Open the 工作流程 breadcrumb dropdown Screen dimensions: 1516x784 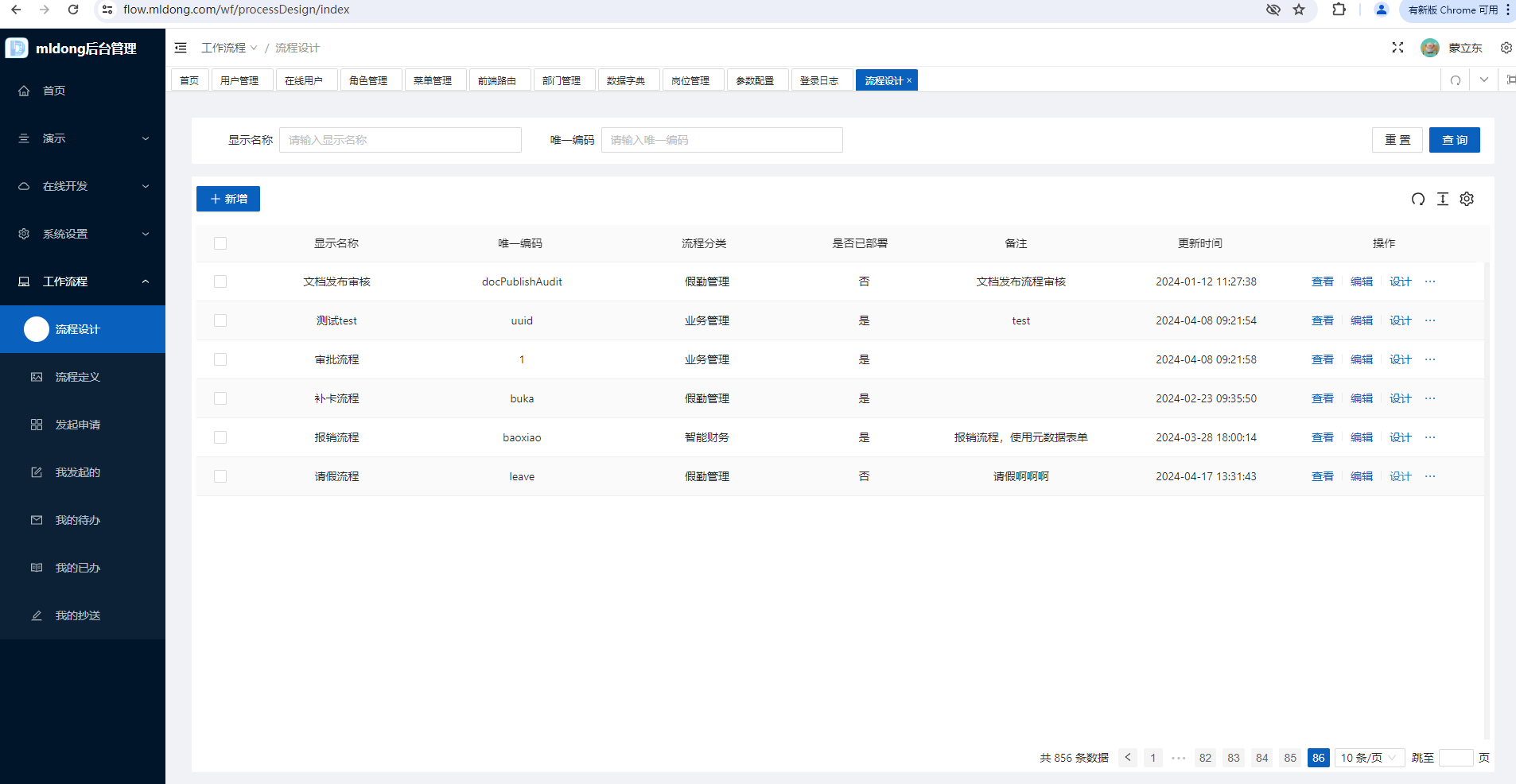[x=229, y=48]
